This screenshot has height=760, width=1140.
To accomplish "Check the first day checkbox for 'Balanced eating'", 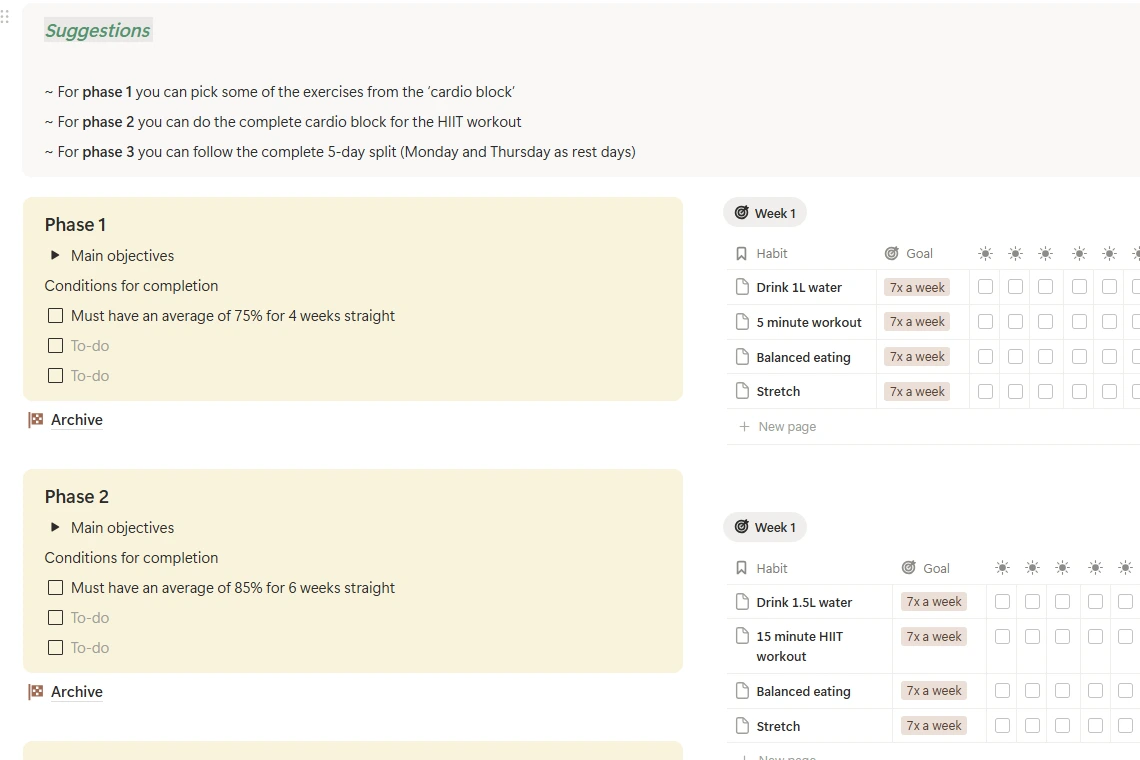I will (985, 356).
